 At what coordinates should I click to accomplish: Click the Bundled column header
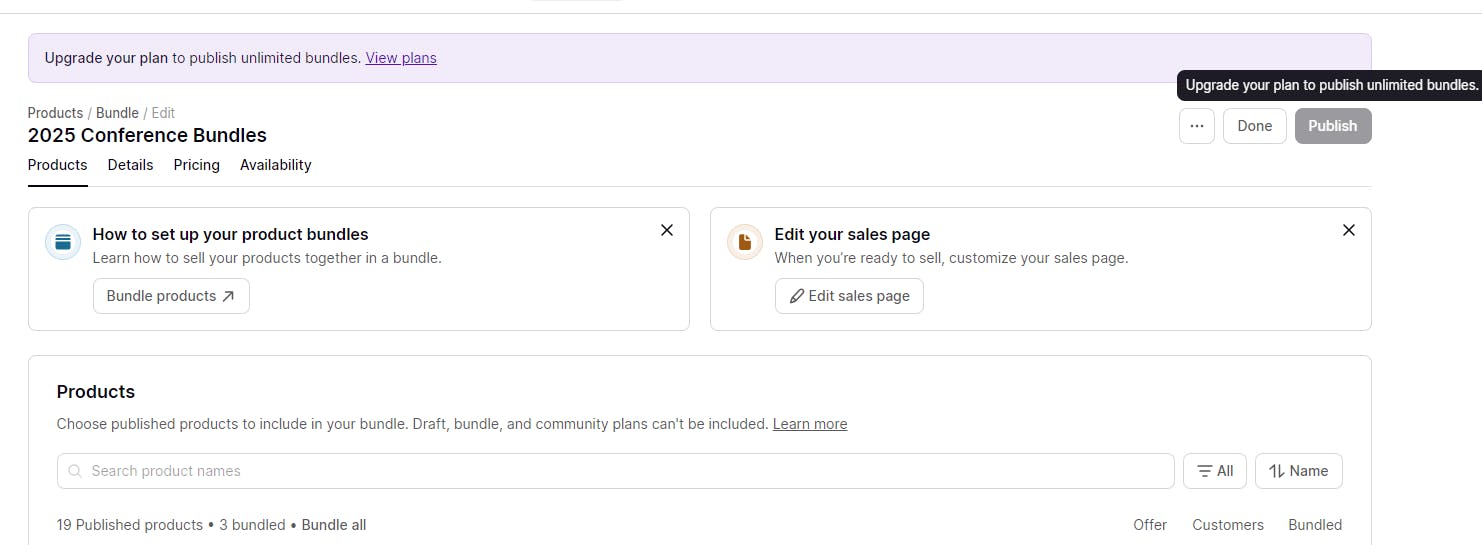[1315, 525]
